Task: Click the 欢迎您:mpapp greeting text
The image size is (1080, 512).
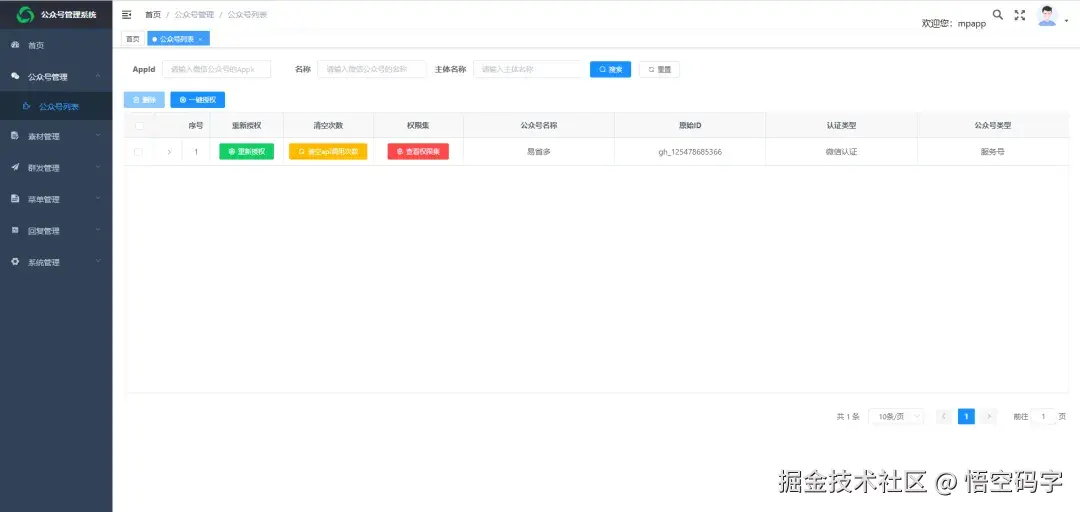Action: click(954, 23)
